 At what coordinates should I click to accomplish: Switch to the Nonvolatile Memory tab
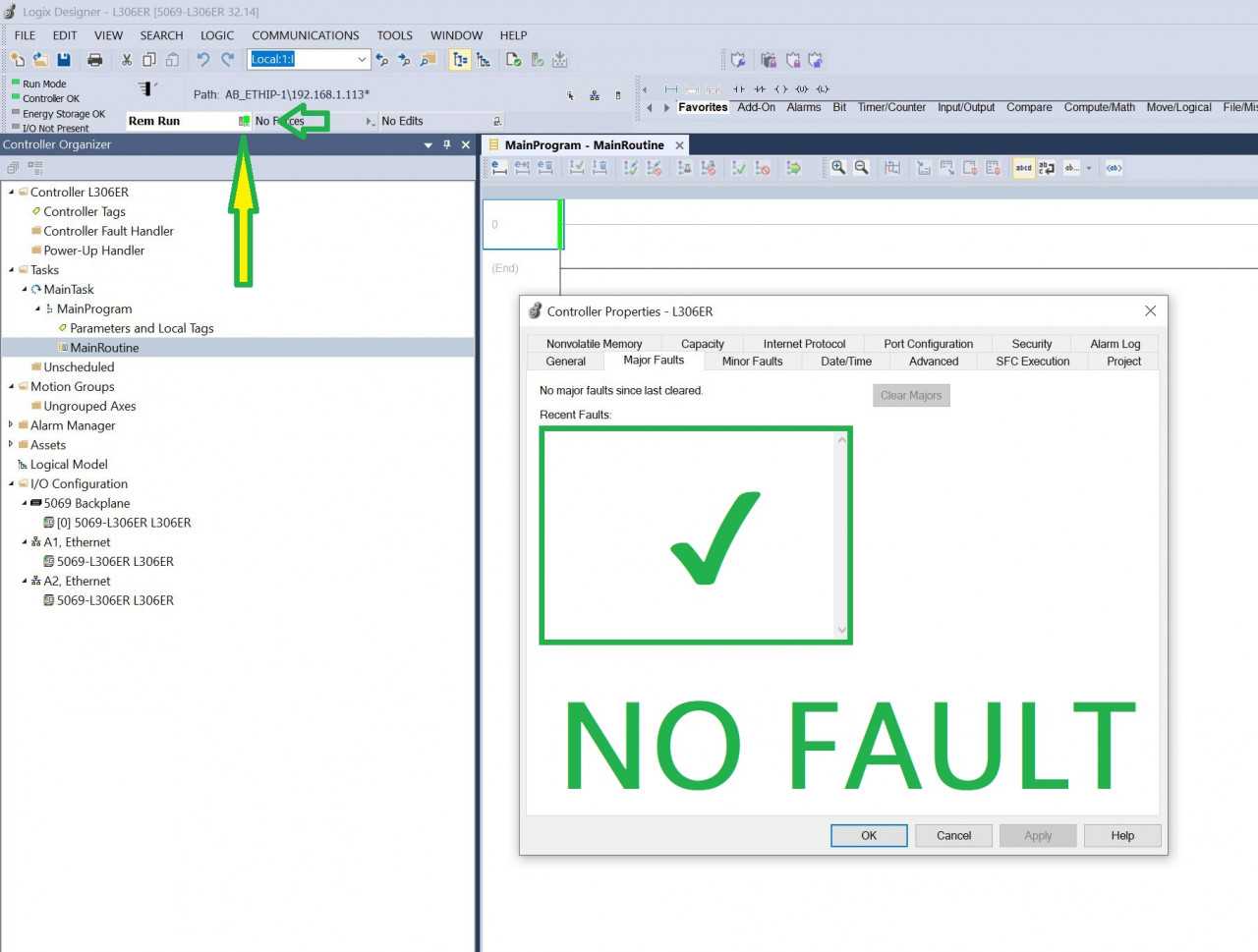click(x=594, y=344)
